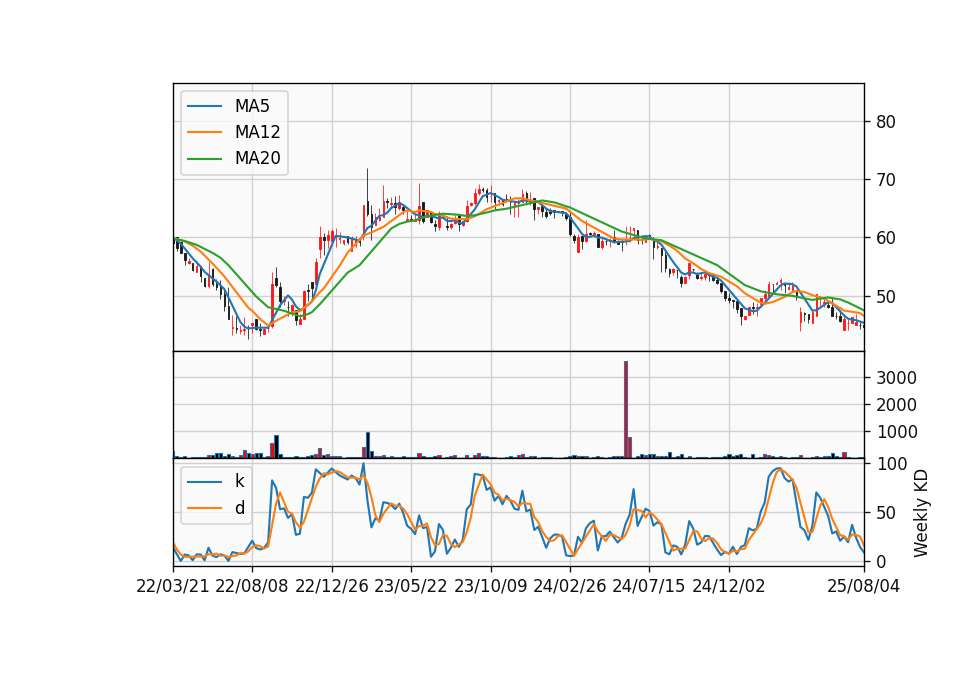The height and width of the screenshot is (690, 960).
Task: Click the 2000 volume axis tick
Action: (896, 405)
